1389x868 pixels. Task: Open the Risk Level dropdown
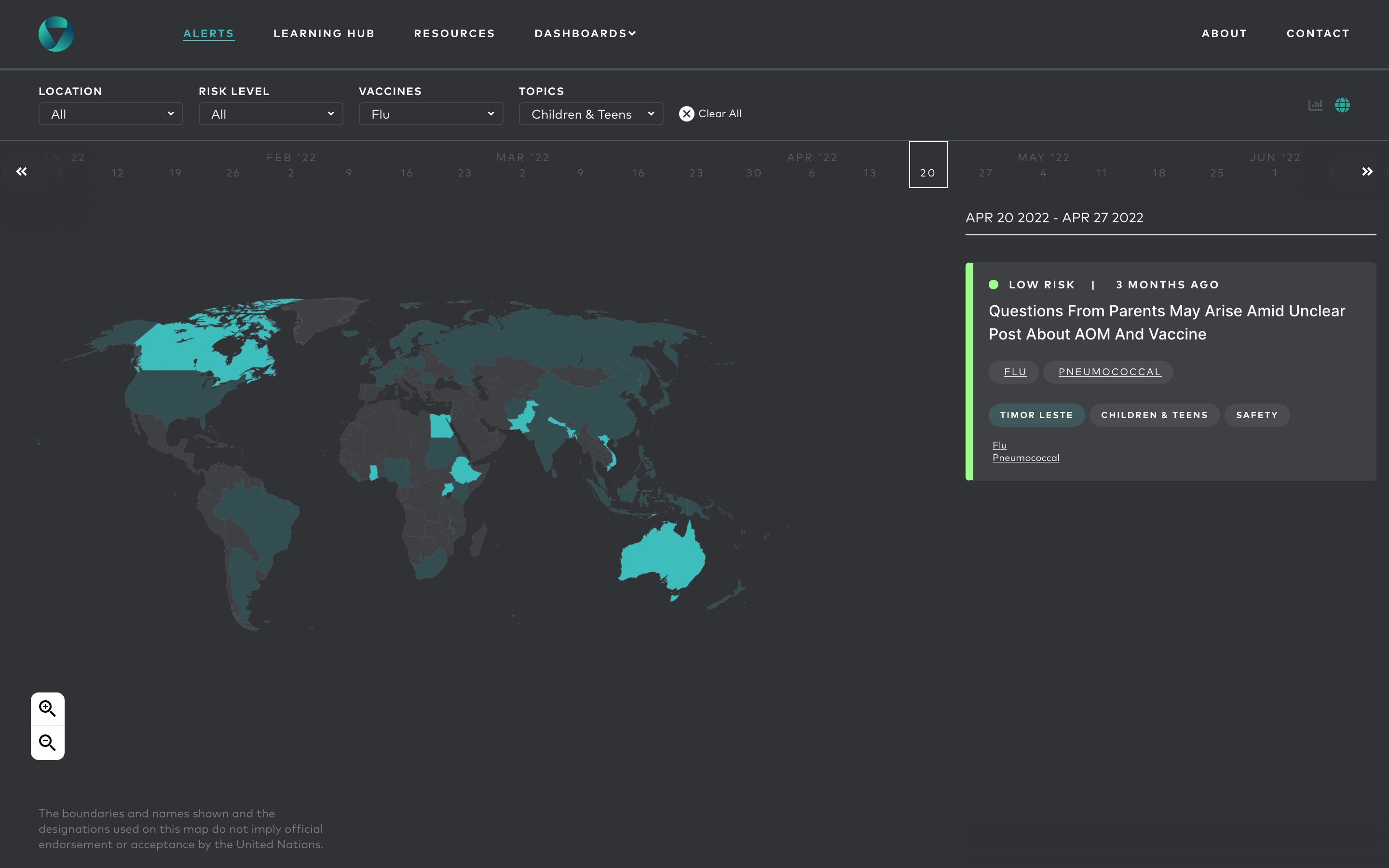coord(271,114)
